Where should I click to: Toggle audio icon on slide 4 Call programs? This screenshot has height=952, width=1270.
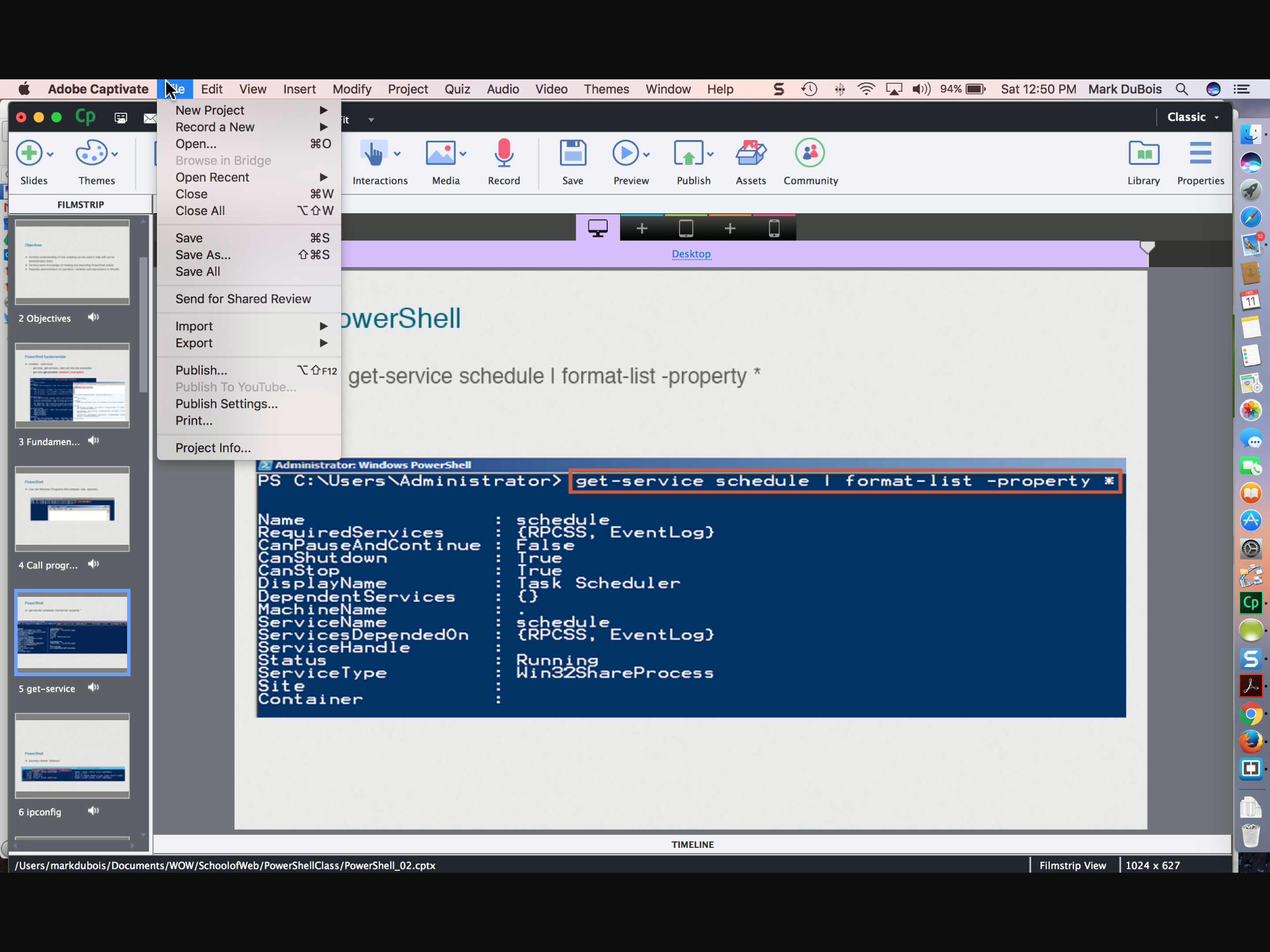[94, 564]
